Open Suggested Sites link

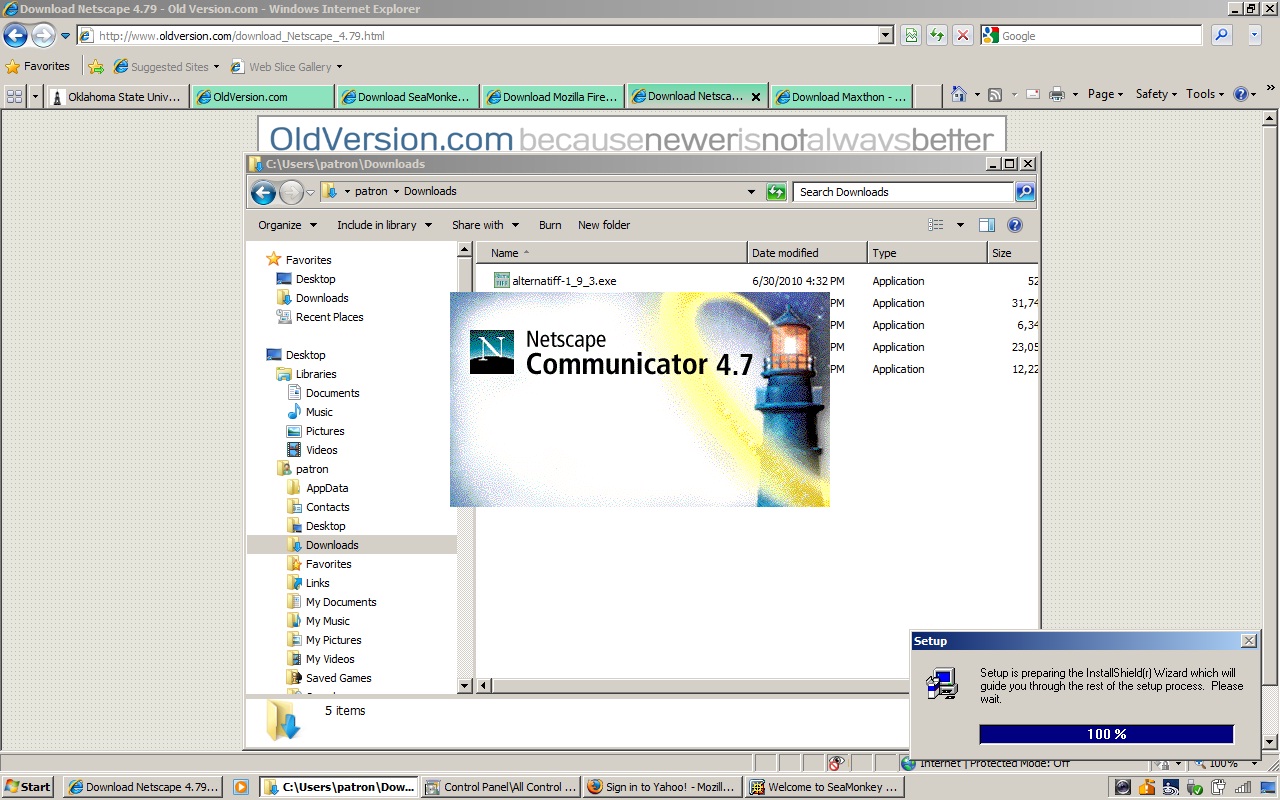(166, 67)
